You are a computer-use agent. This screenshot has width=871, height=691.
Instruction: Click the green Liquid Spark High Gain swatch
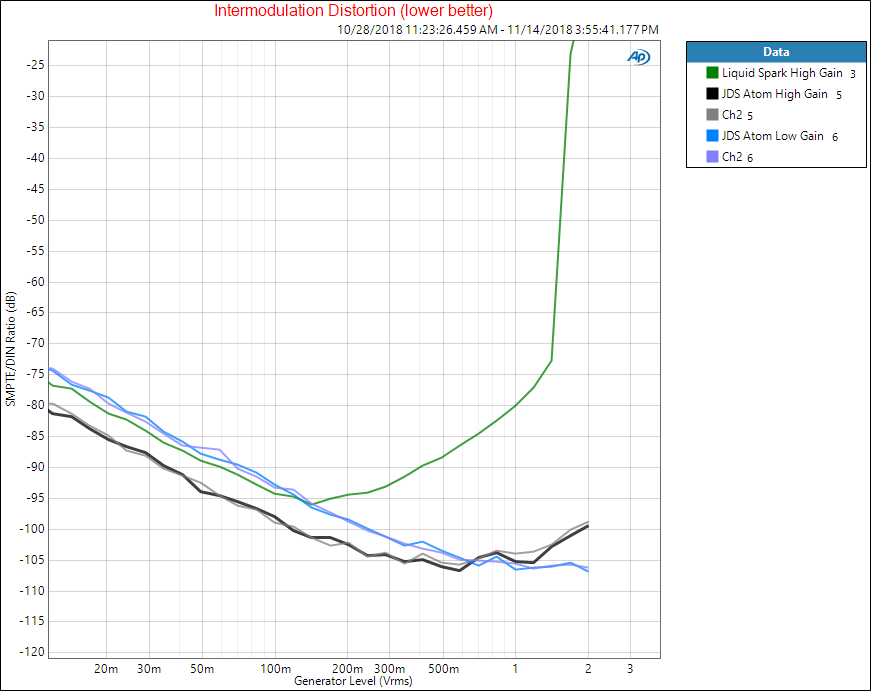coord(712,73)
